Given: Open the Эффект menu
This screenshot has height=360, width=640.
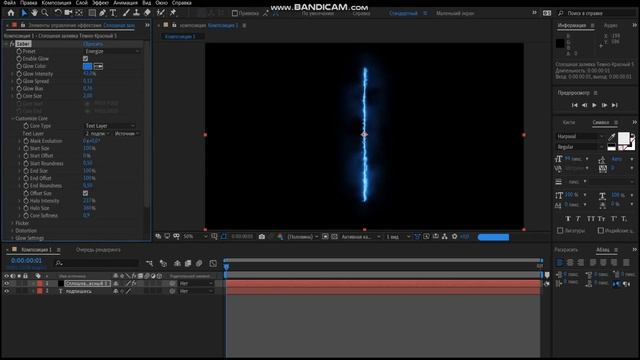Looking at the screenshot, I should pos(100,3).
